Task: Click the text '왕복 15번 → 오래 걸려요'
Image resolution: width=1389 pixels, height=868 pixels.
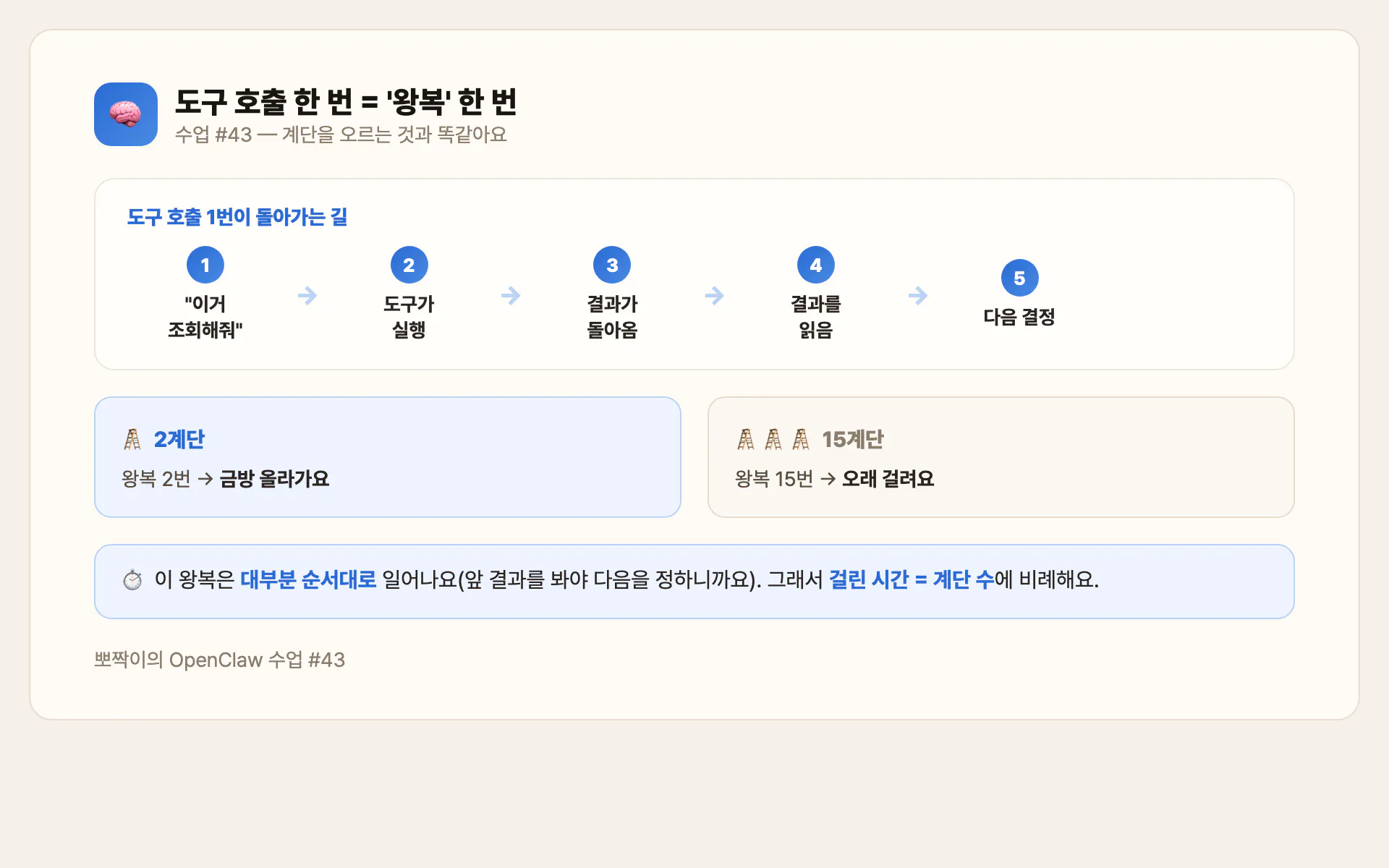Action: pyautogui.click(x=835, y=479)
